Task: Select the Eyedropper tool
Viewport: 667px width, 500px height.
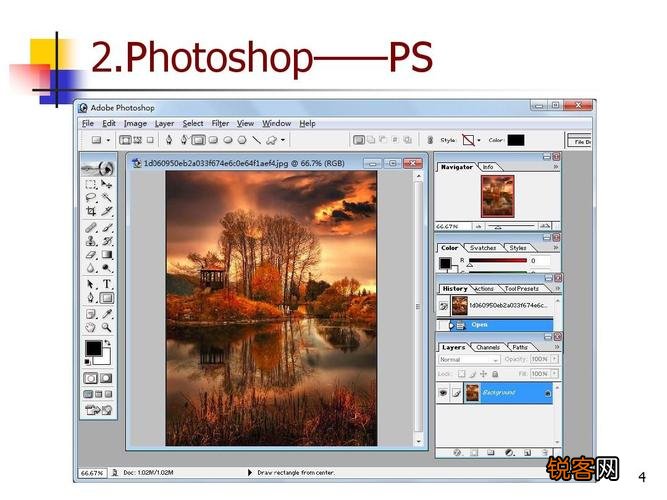Action: [x=107, y=314]
